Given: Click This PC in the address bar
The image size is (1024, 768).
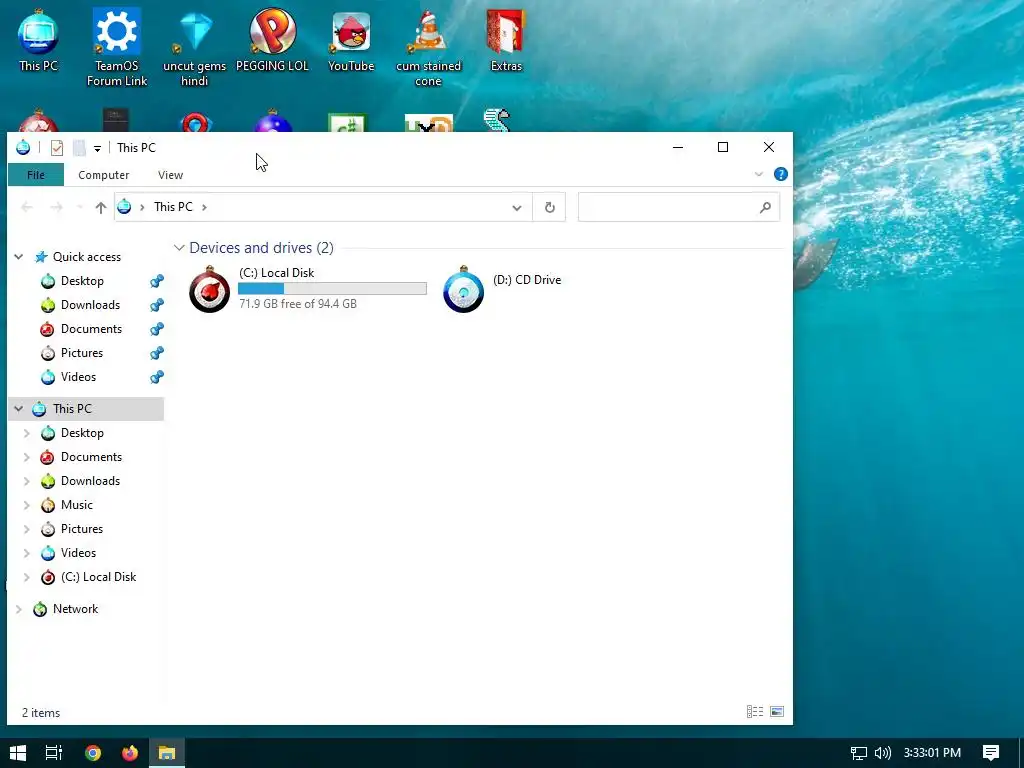Looking at the screenshot, I should point(173,207).
